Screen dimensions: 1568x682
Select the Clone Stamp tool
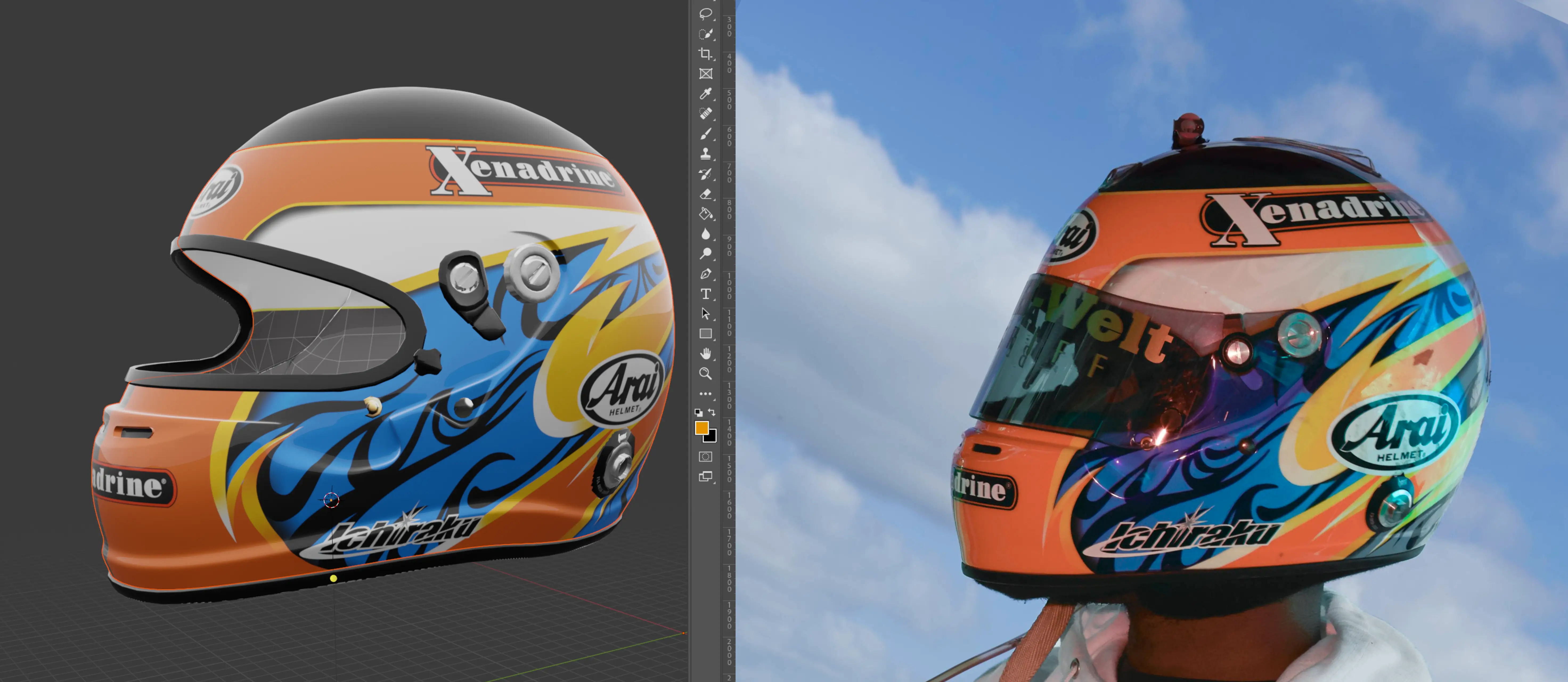tap(705, 153)
